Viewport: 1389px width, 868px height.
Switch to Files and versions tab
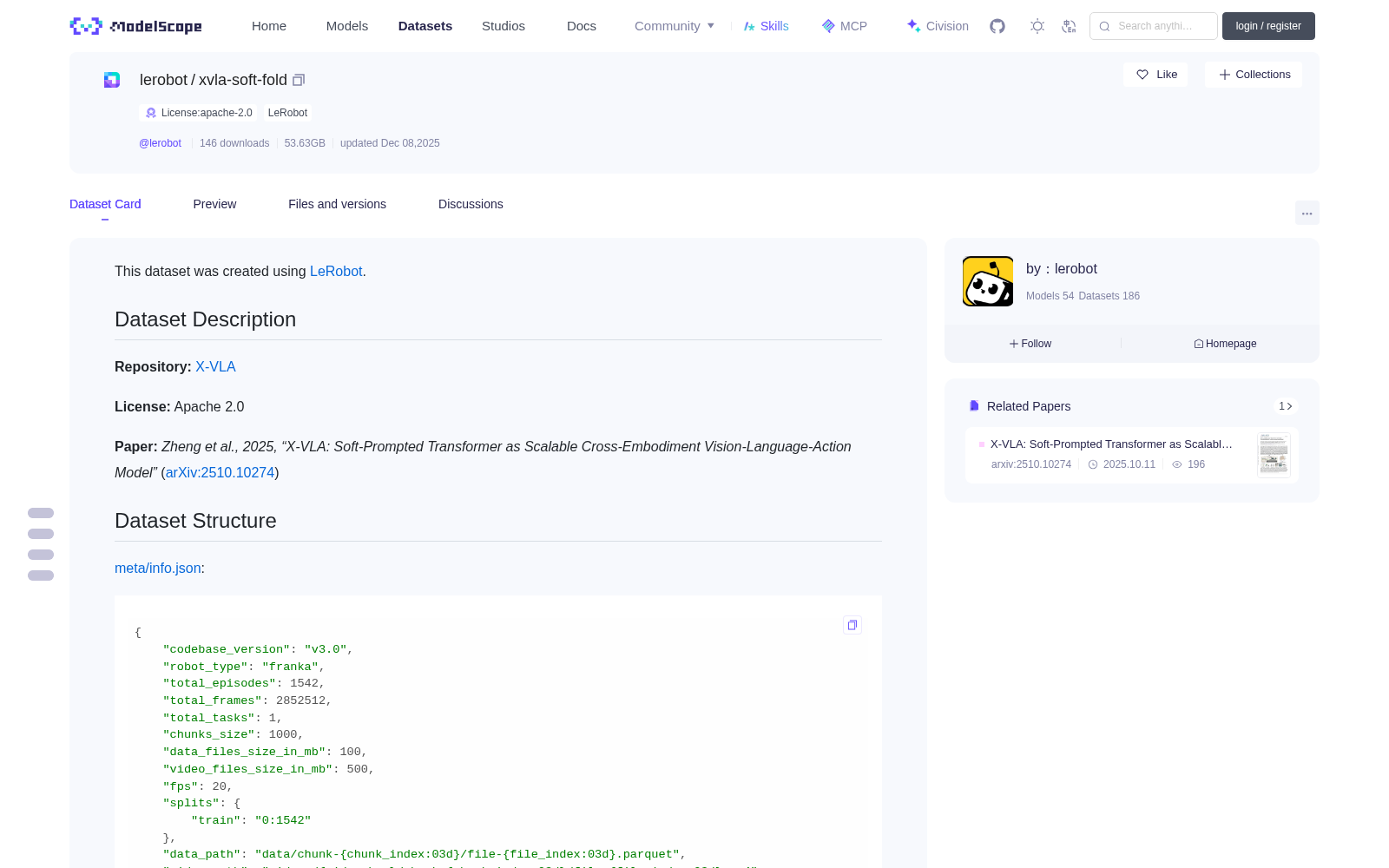[x=337, y=204]
